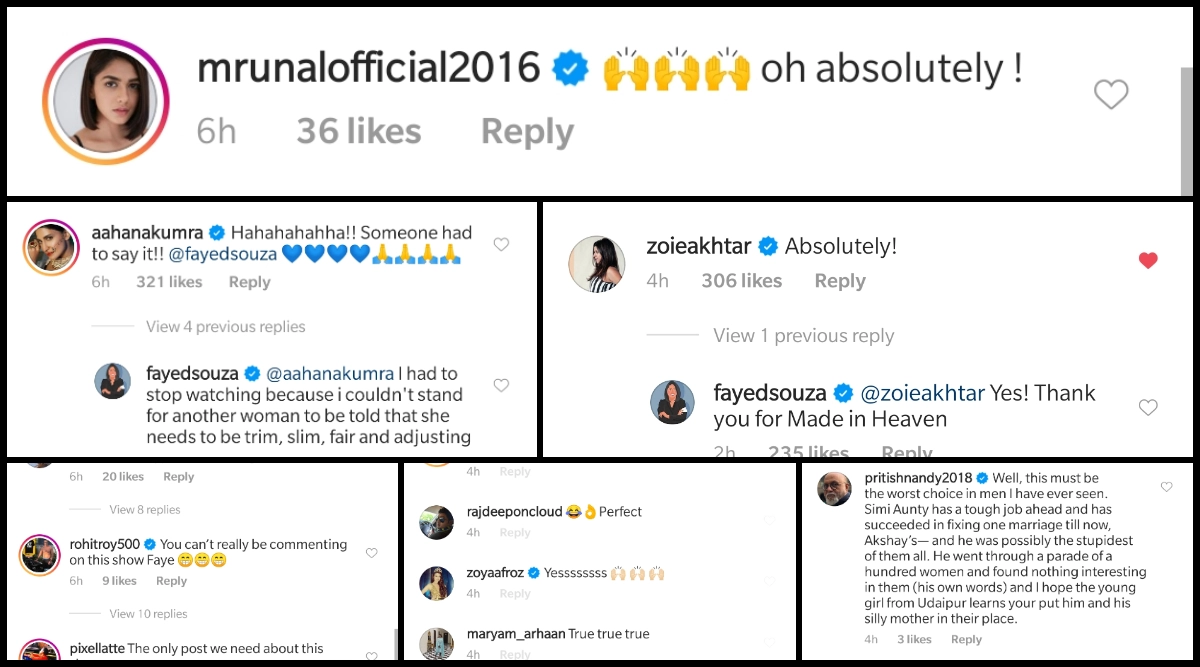The image size is (1200, 667).
Task: Expand View 4 previous replies
Action: 226,326
